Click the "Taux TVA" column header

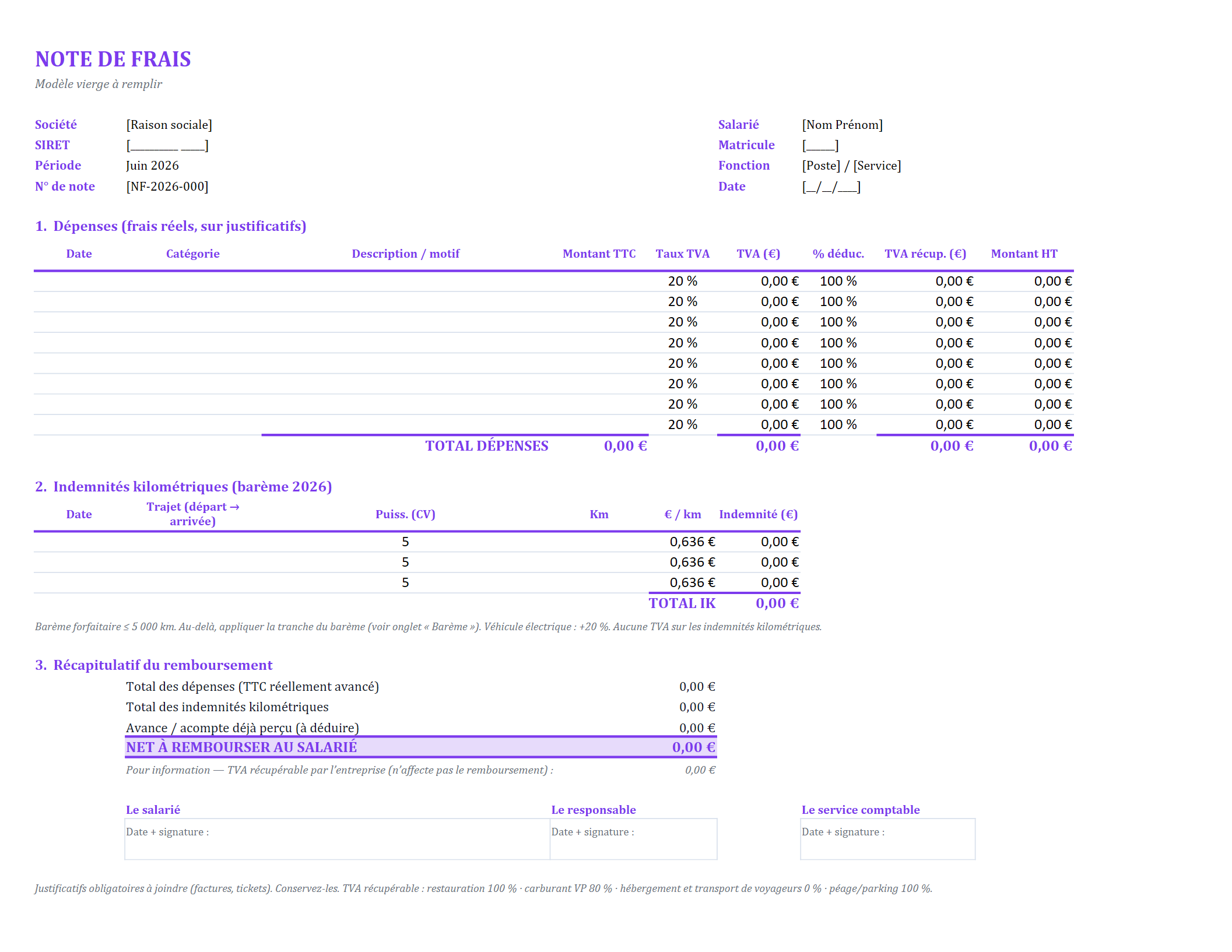coord(683,254)
